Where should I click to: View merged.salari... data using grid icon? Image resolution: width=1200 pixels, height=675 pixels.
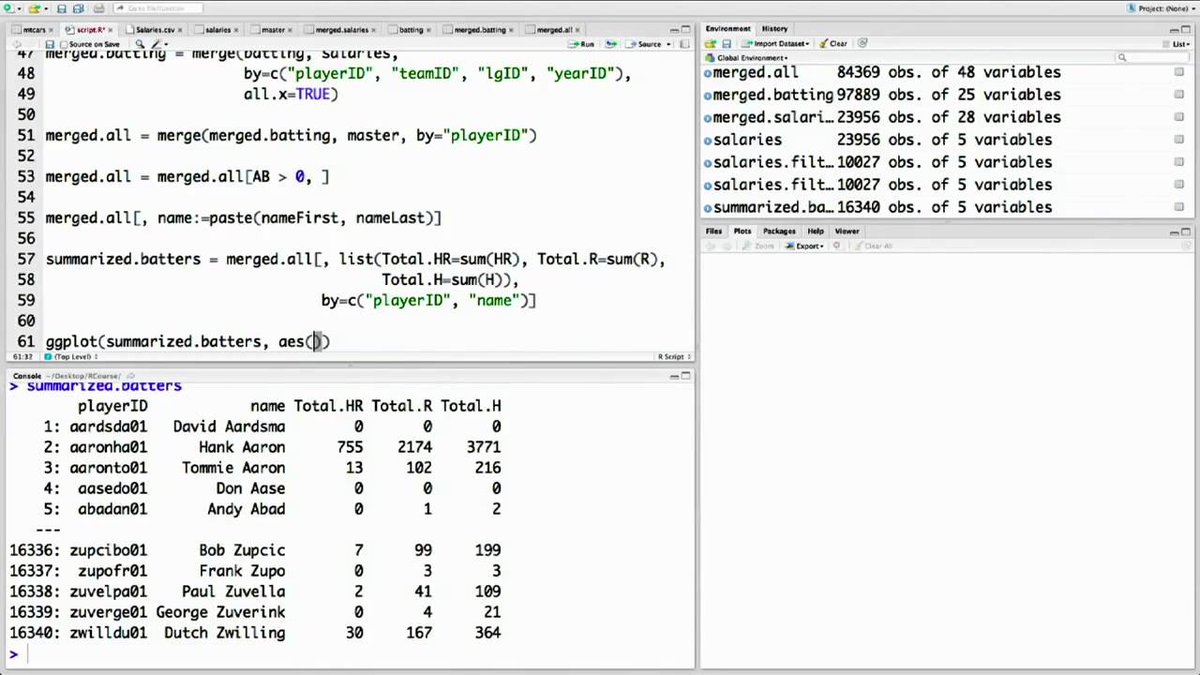[x=1180, y=117]
